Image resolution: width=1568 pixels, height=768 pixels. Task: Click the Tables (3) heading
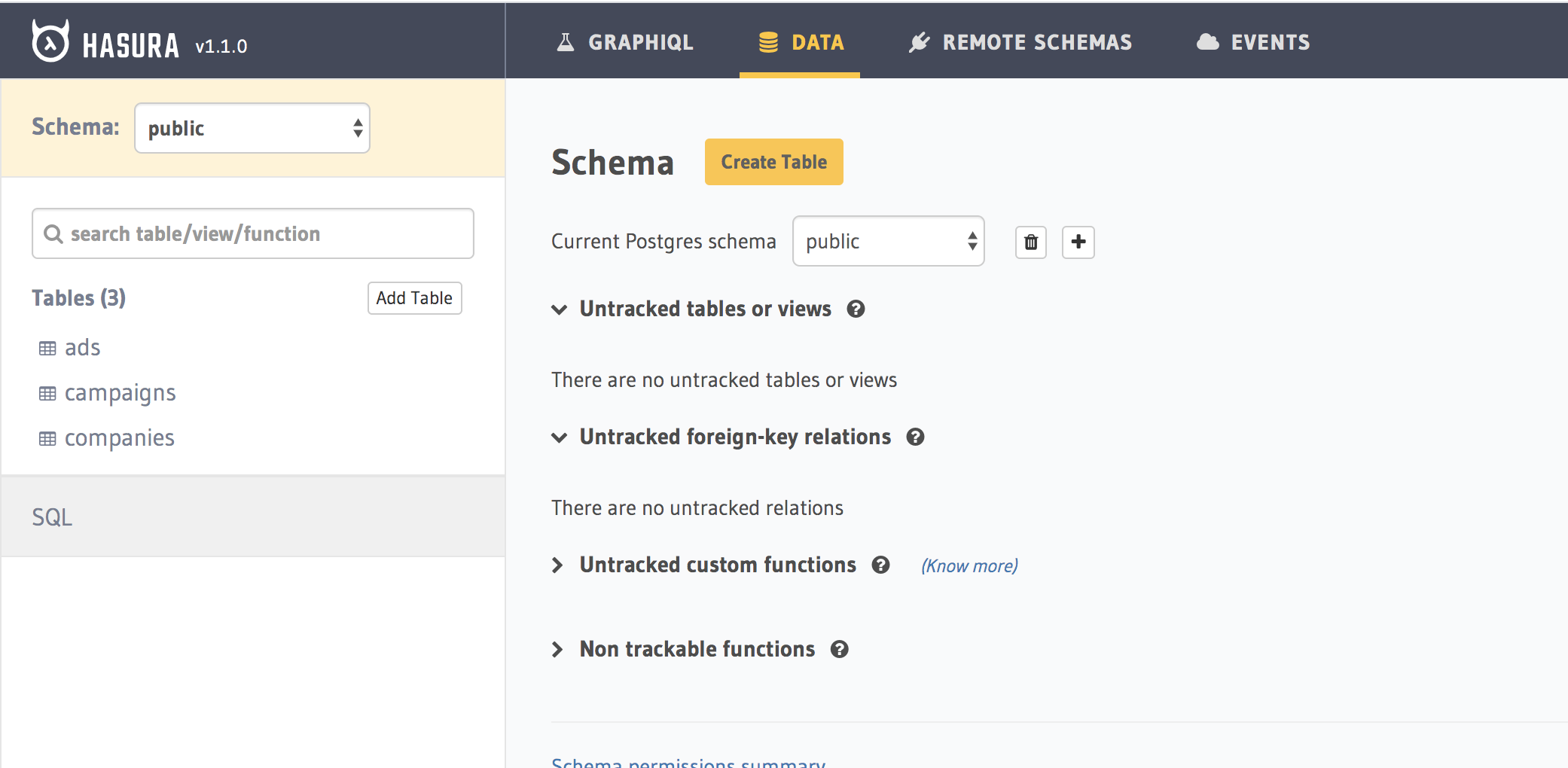coord(79,298)
